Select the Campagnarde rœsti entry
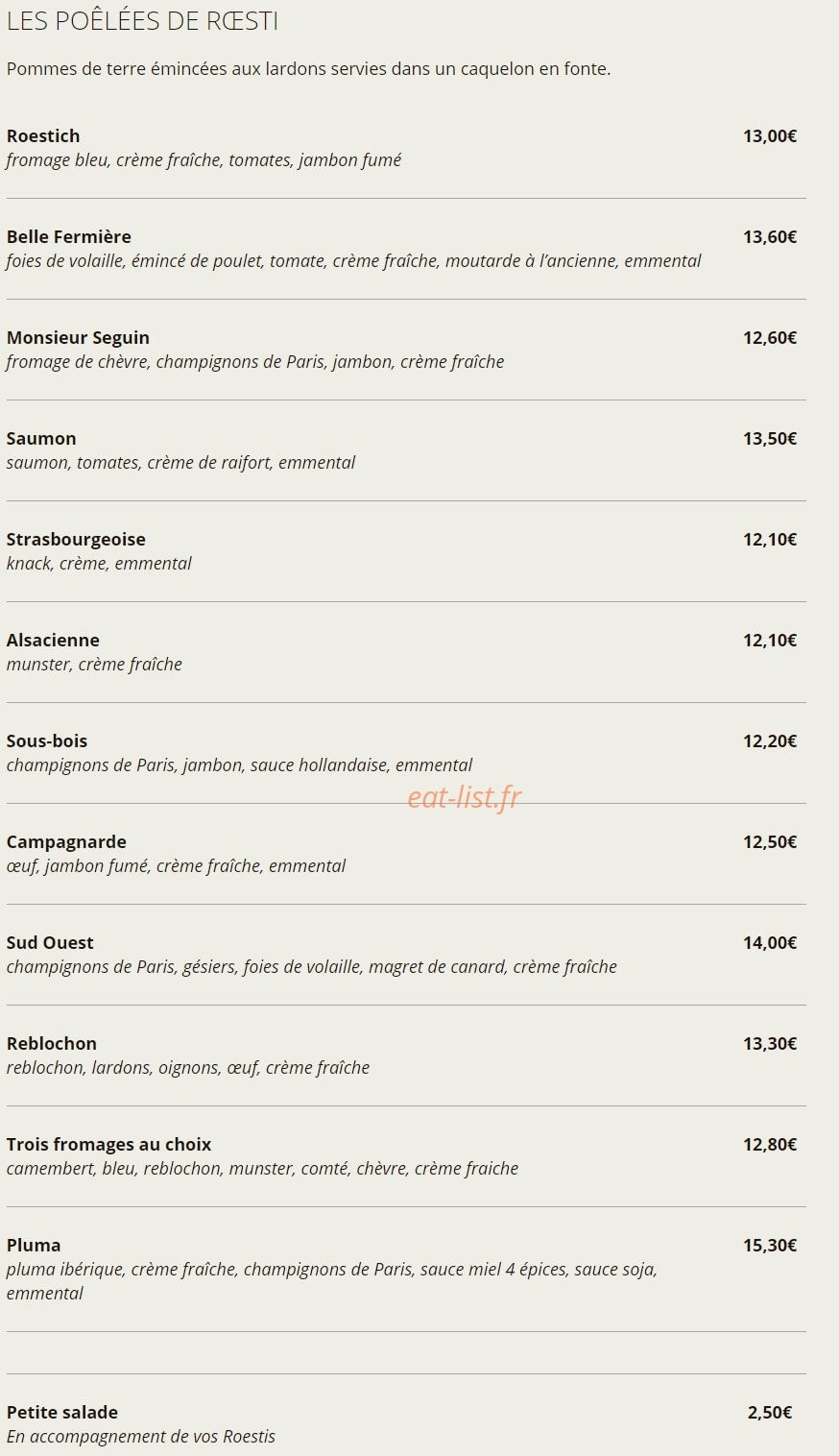The height and width of the screenshot is (1456, 839). 66,842
